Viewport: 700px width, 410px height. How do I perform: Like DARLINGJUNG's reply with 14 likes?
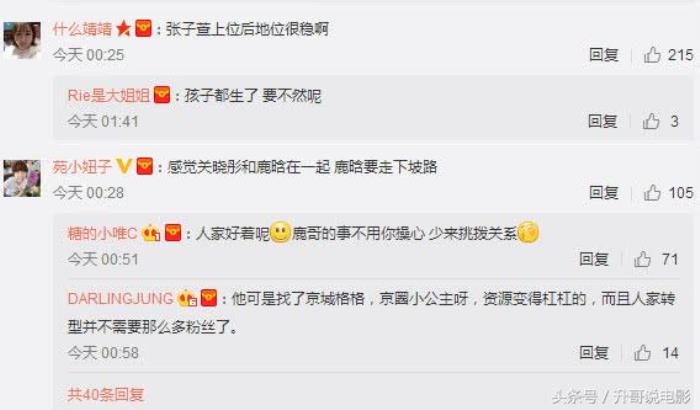(x=642, y=353)
